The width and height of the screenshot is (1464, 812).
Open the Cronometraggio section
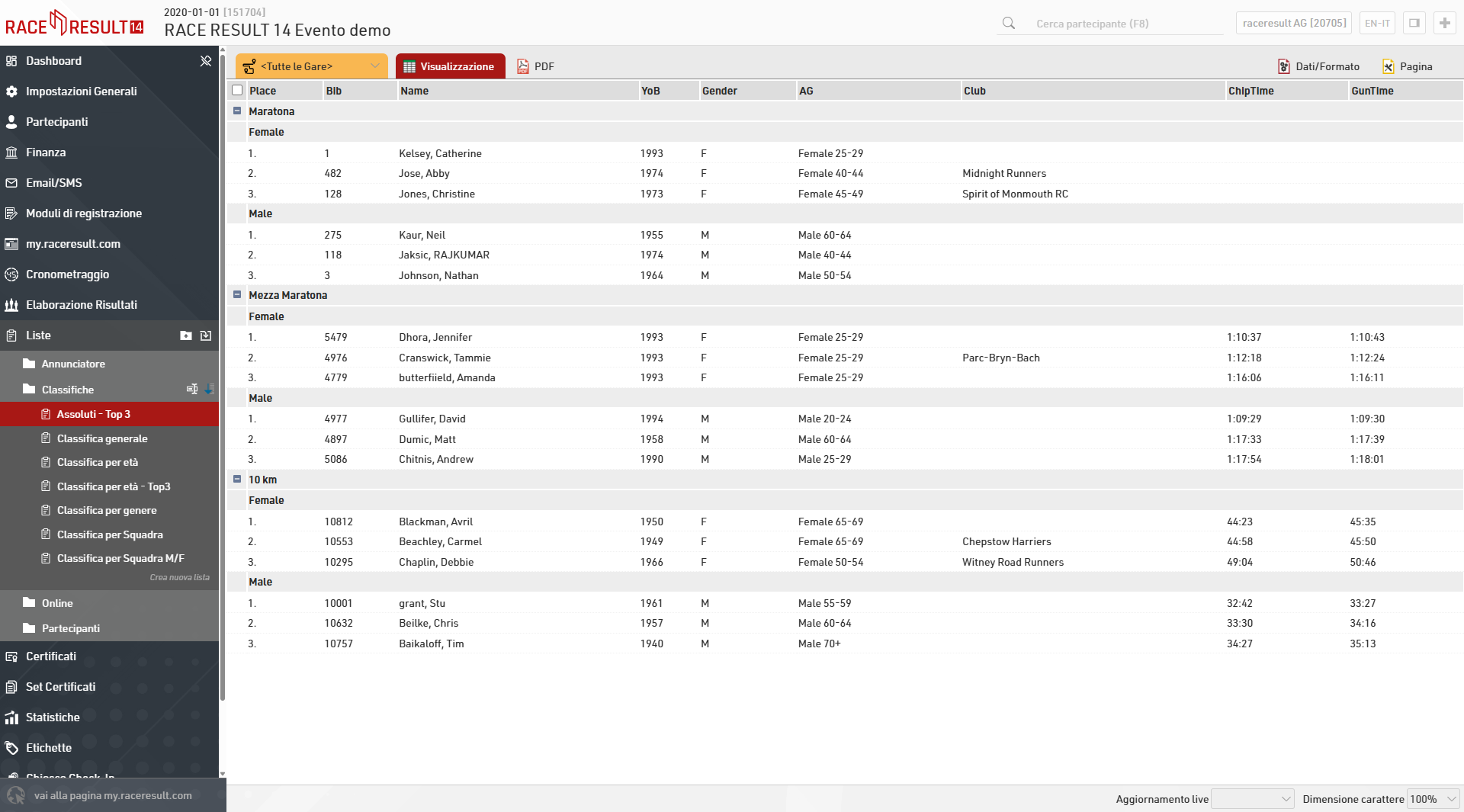click(67, 274)
